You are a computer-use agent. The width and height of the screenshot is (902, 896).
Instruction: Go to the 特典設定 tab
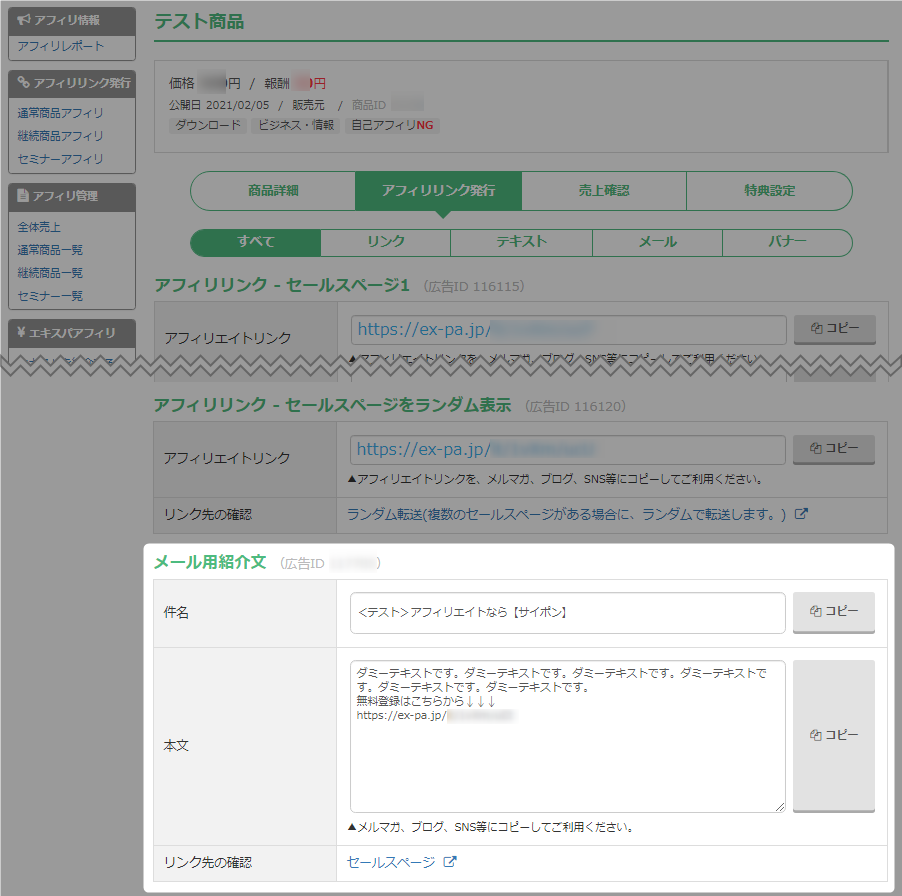point(769,191)
